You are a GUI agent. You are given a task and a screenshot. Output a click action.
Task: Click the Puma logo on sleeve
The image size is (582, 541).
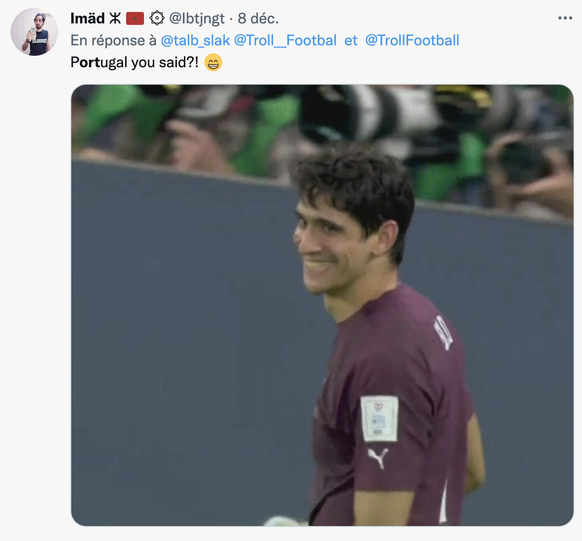(378, 458)
